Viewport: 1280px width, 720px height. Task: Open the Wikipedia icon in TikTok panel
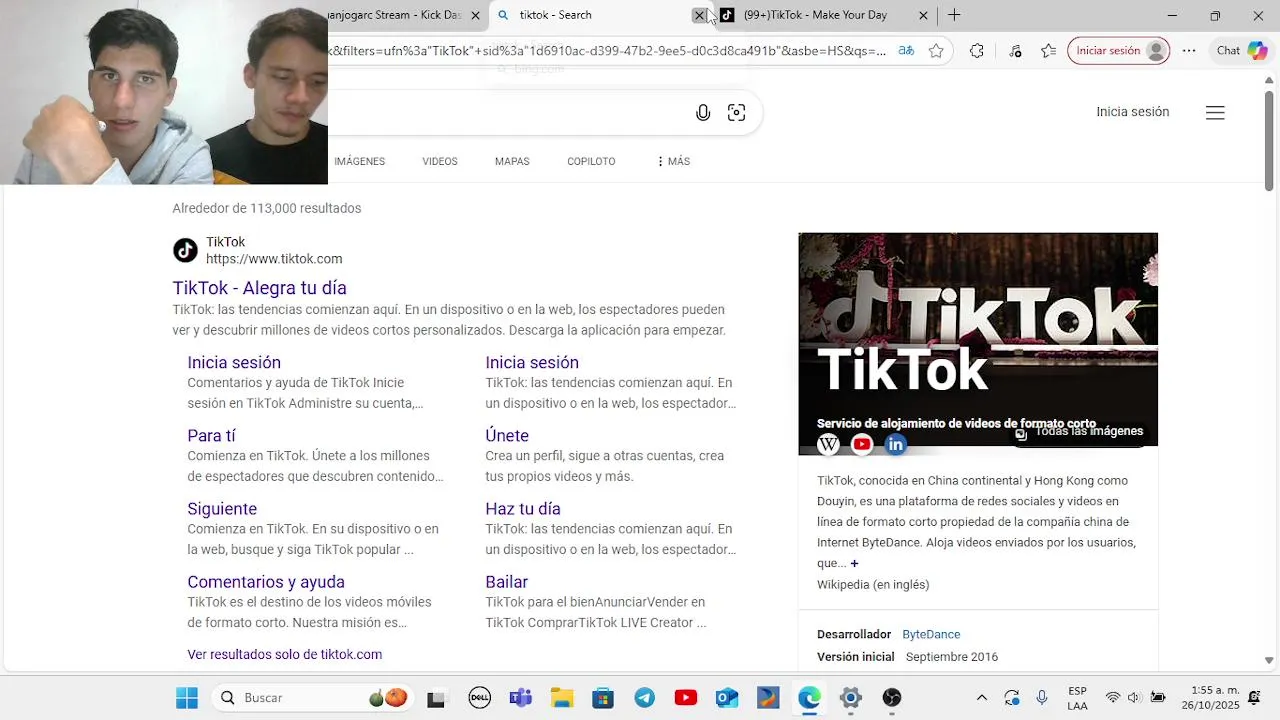(828, 444)
